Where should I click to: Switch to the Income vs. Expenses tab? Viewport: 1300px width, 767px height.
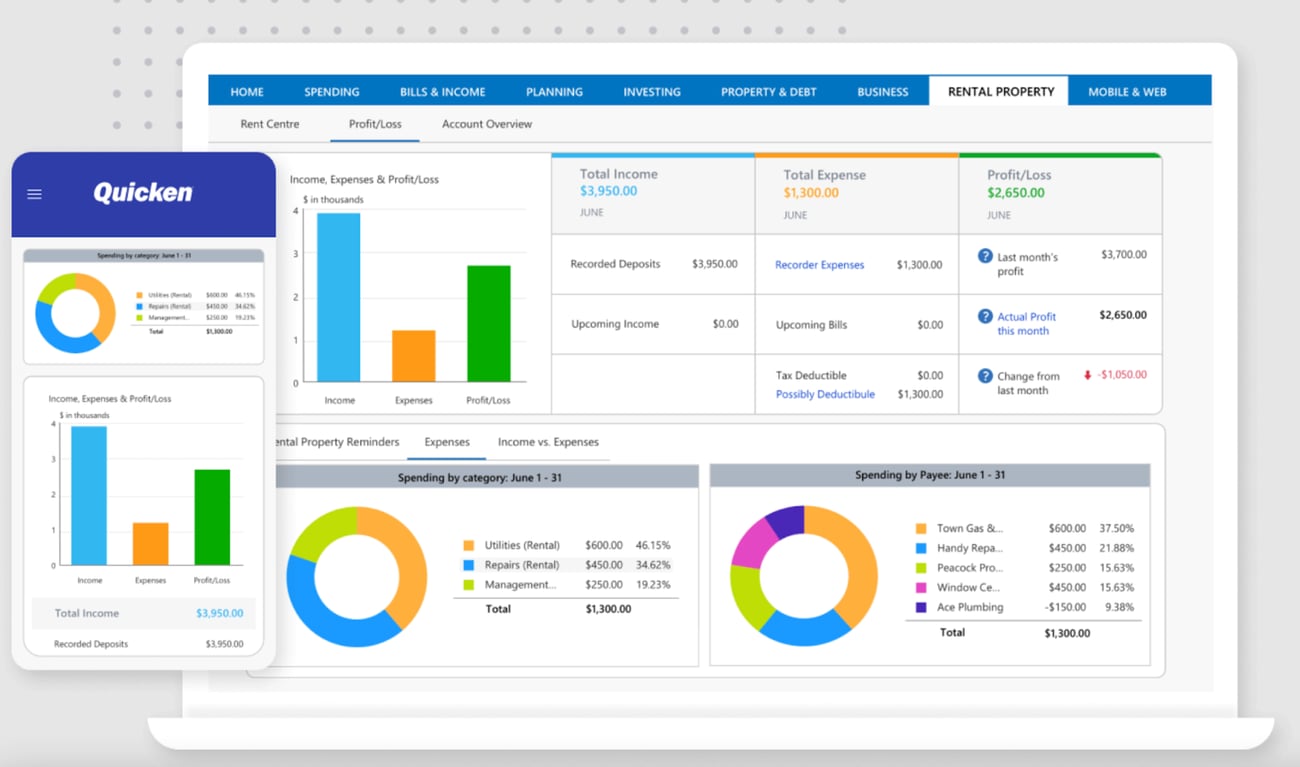coord(549,441)
